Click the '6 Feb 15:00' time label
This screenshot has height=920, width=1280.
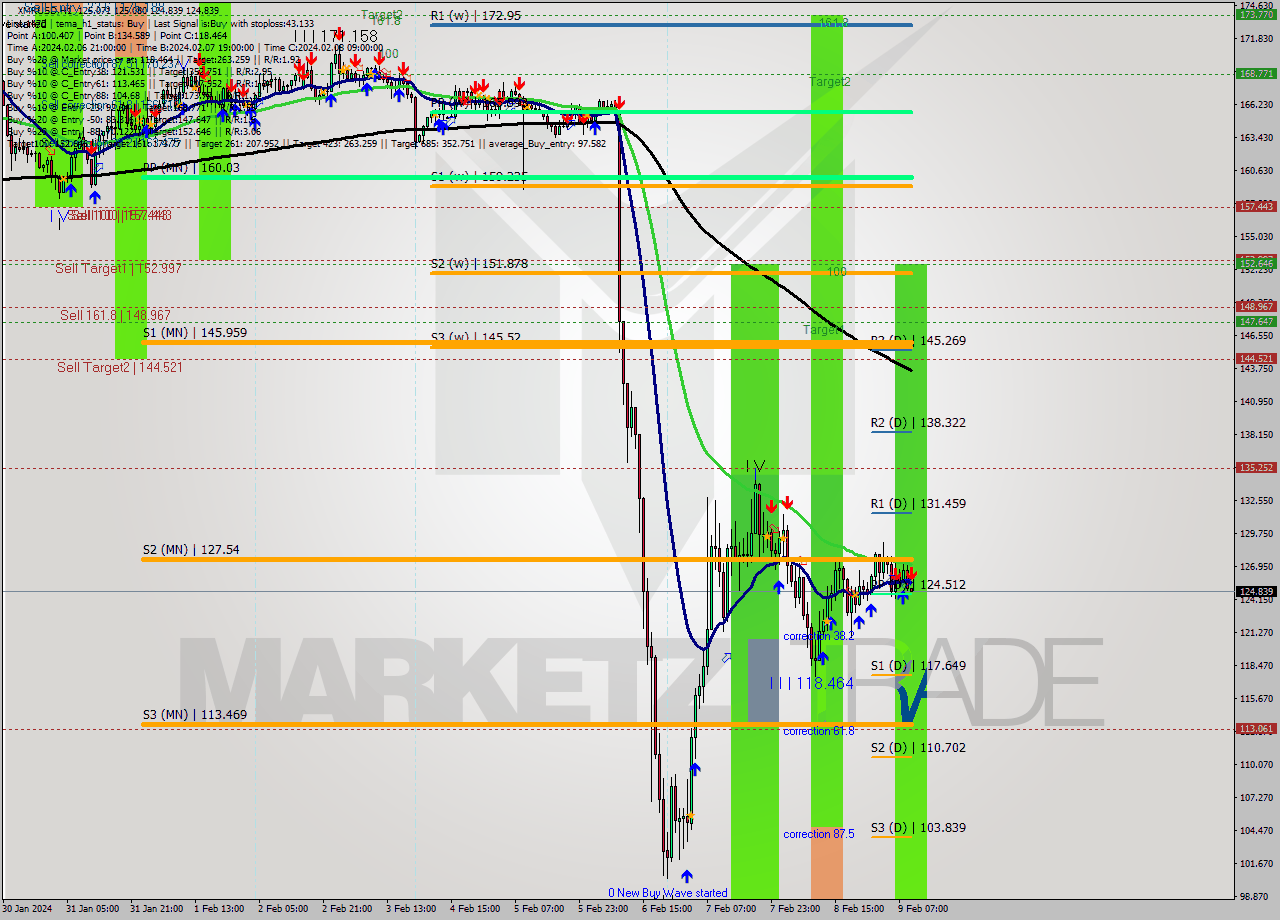click(667, 909)
